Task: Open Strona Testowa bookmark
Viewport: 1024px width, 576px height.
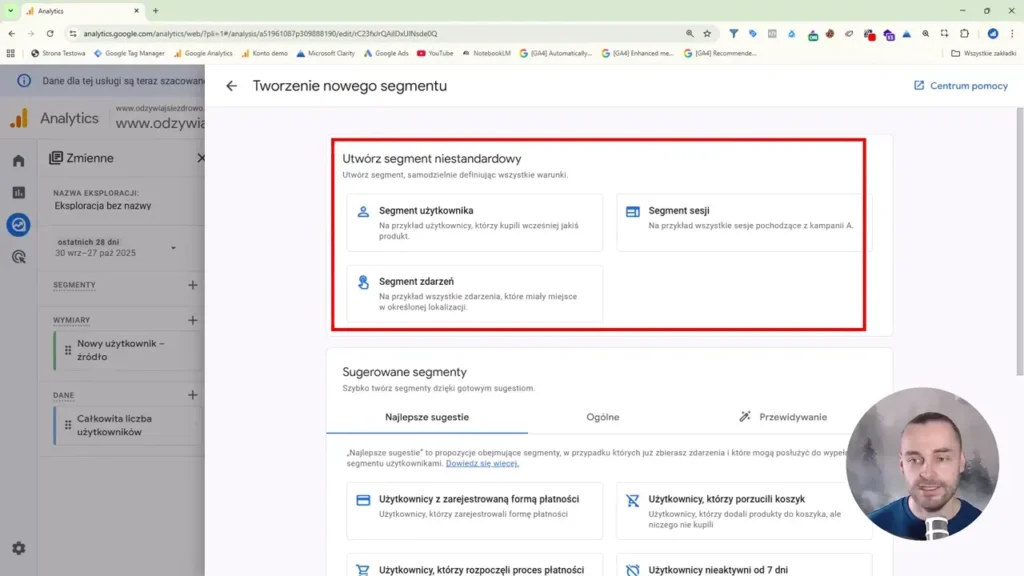Action: point(58,54)
